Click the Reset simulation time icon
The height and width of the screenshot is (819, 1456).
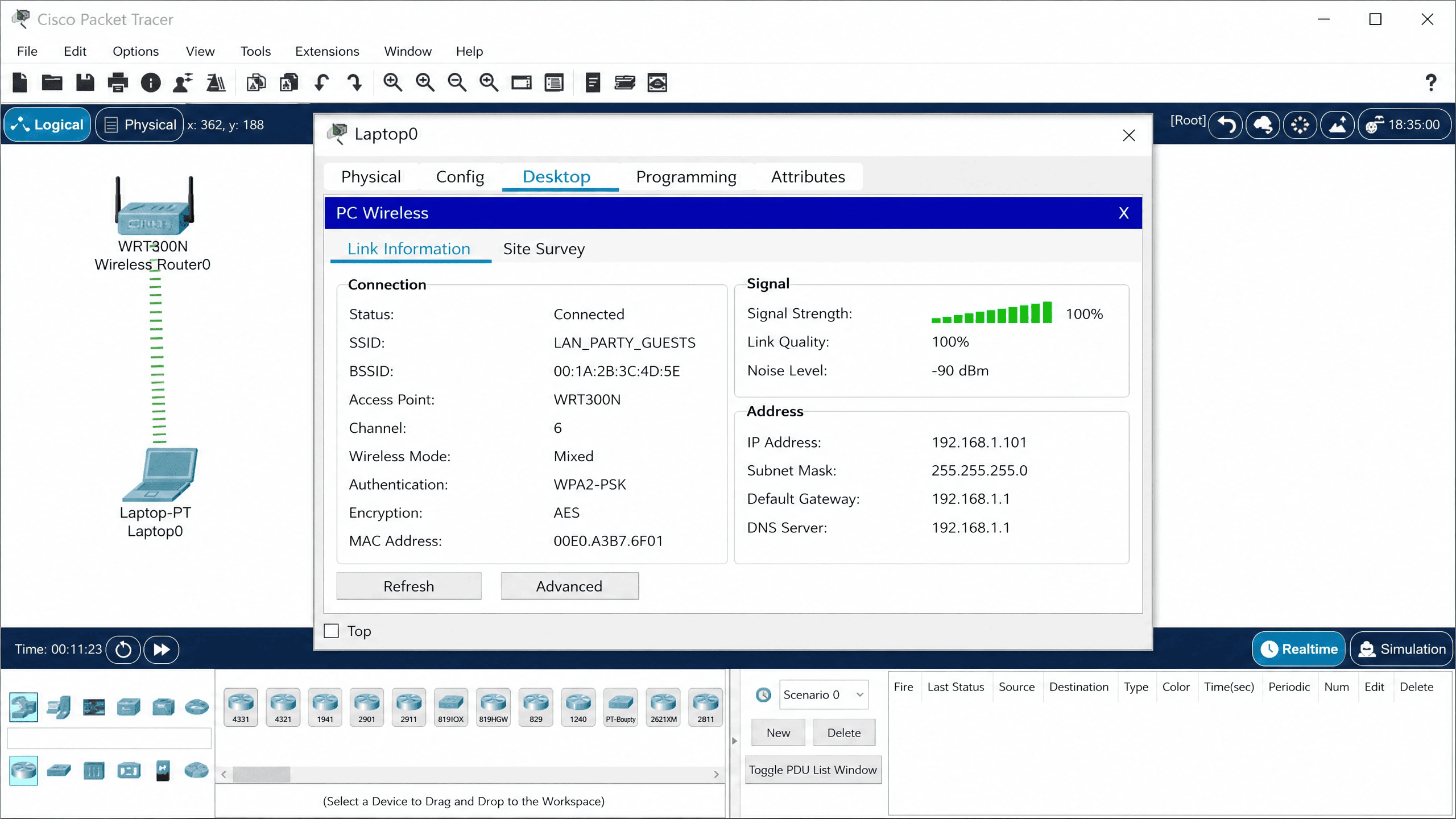tap(123, 650)
